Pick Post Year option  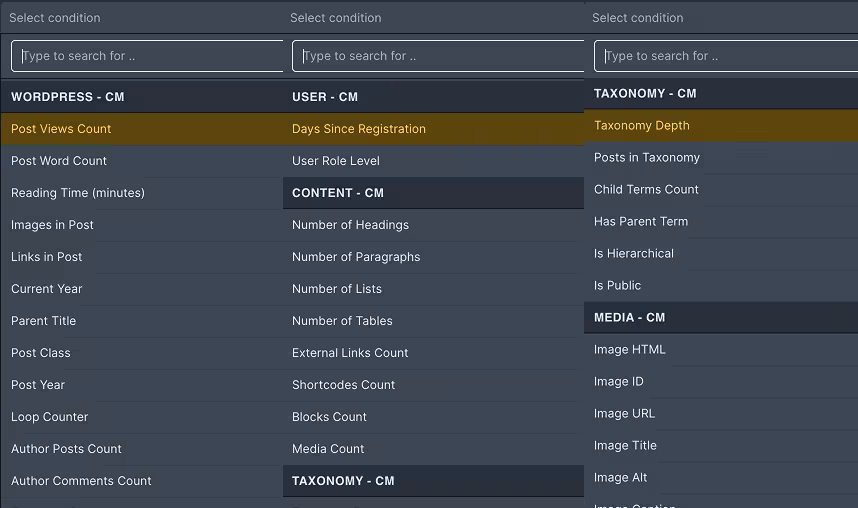point(142,385)
